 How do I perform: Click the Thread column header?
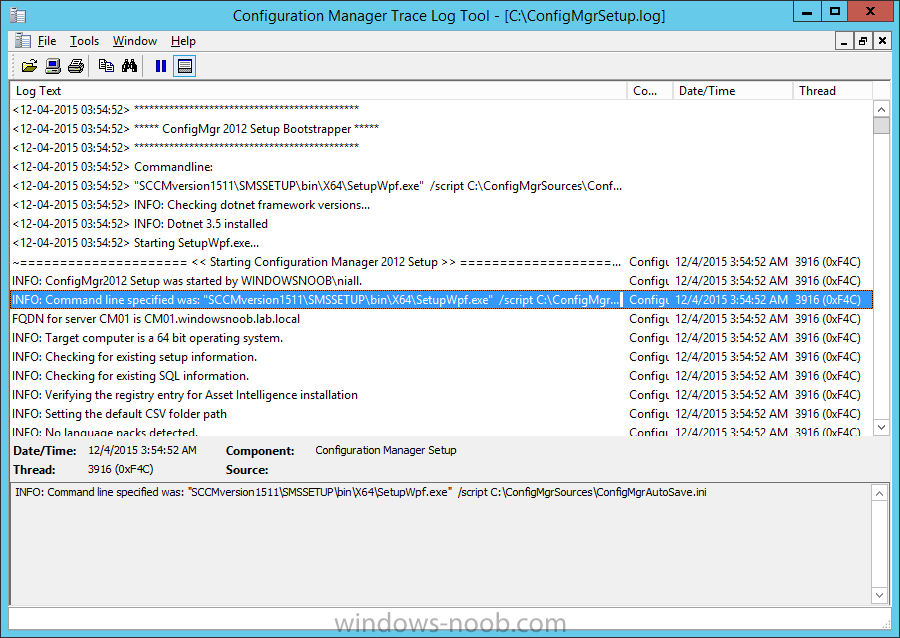click(833, 91)
